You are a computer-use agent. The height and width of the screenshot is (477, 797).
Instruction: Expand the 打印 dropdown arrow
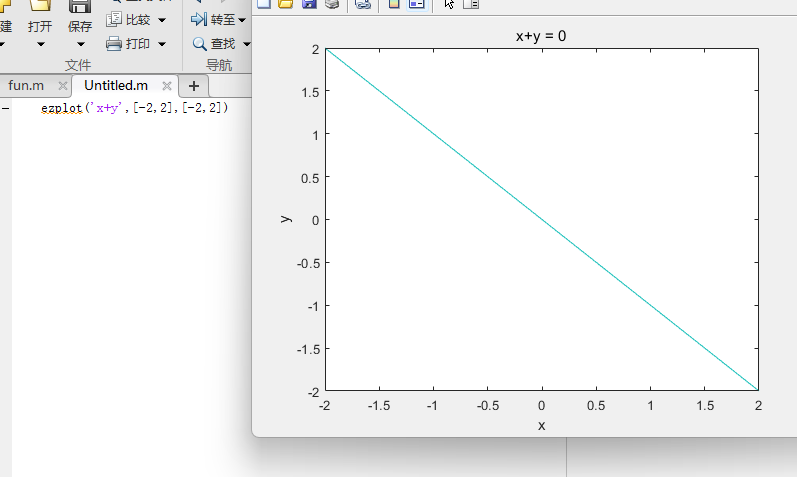tap(162, 44)
